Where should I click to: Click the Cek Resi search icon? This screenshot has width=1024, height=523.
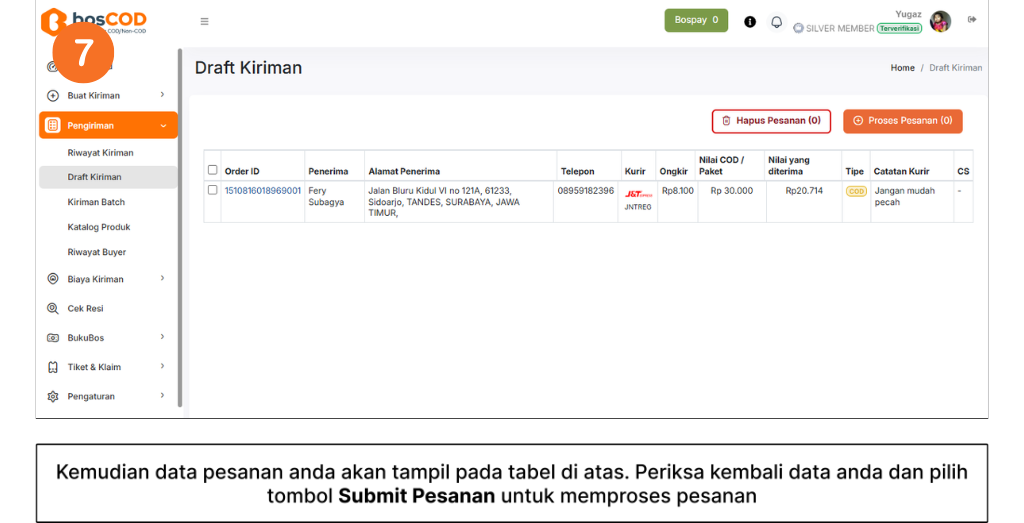point(53,309)
